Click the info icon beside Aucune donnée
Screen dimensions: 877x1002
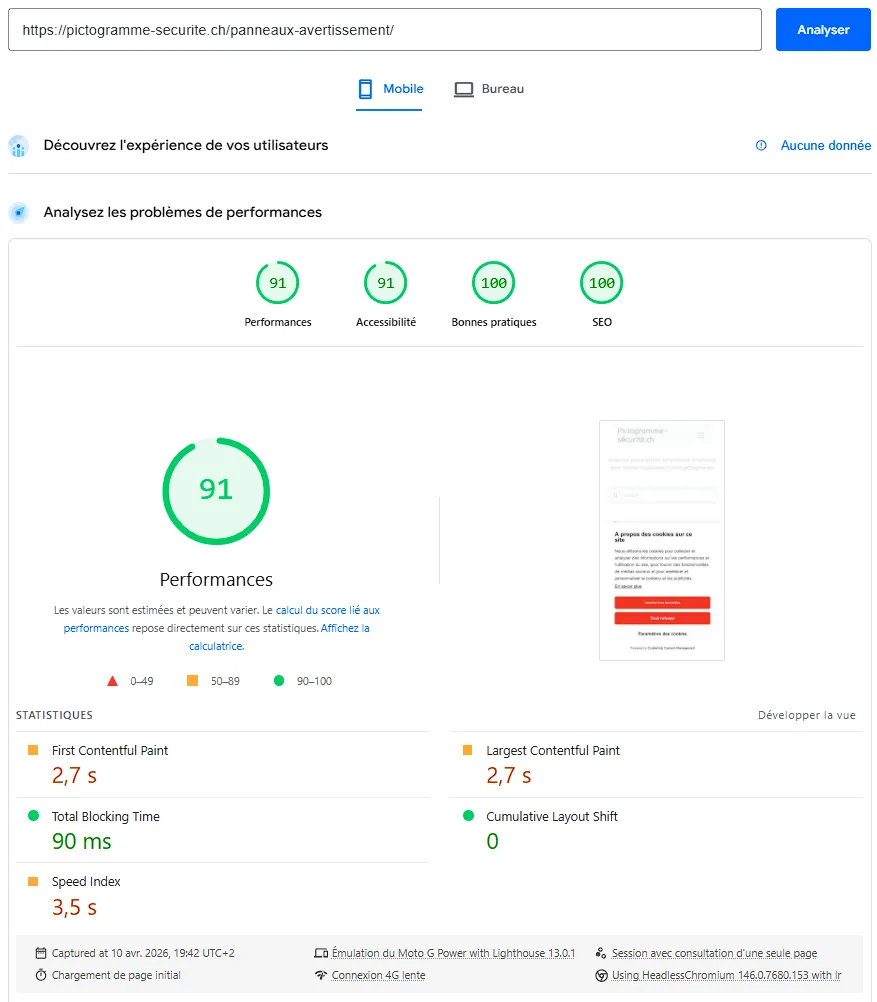tap(762, 145)
